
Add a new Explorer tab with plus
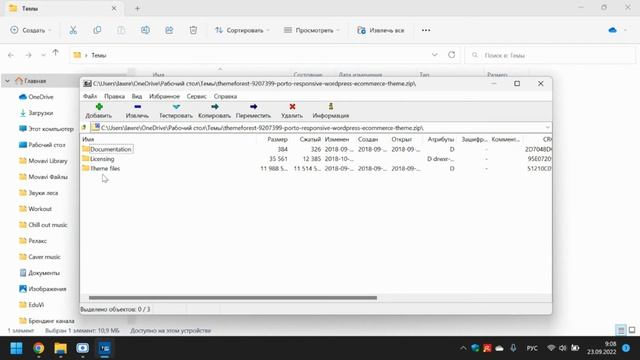pyautogui.click(x=137, y=8)
